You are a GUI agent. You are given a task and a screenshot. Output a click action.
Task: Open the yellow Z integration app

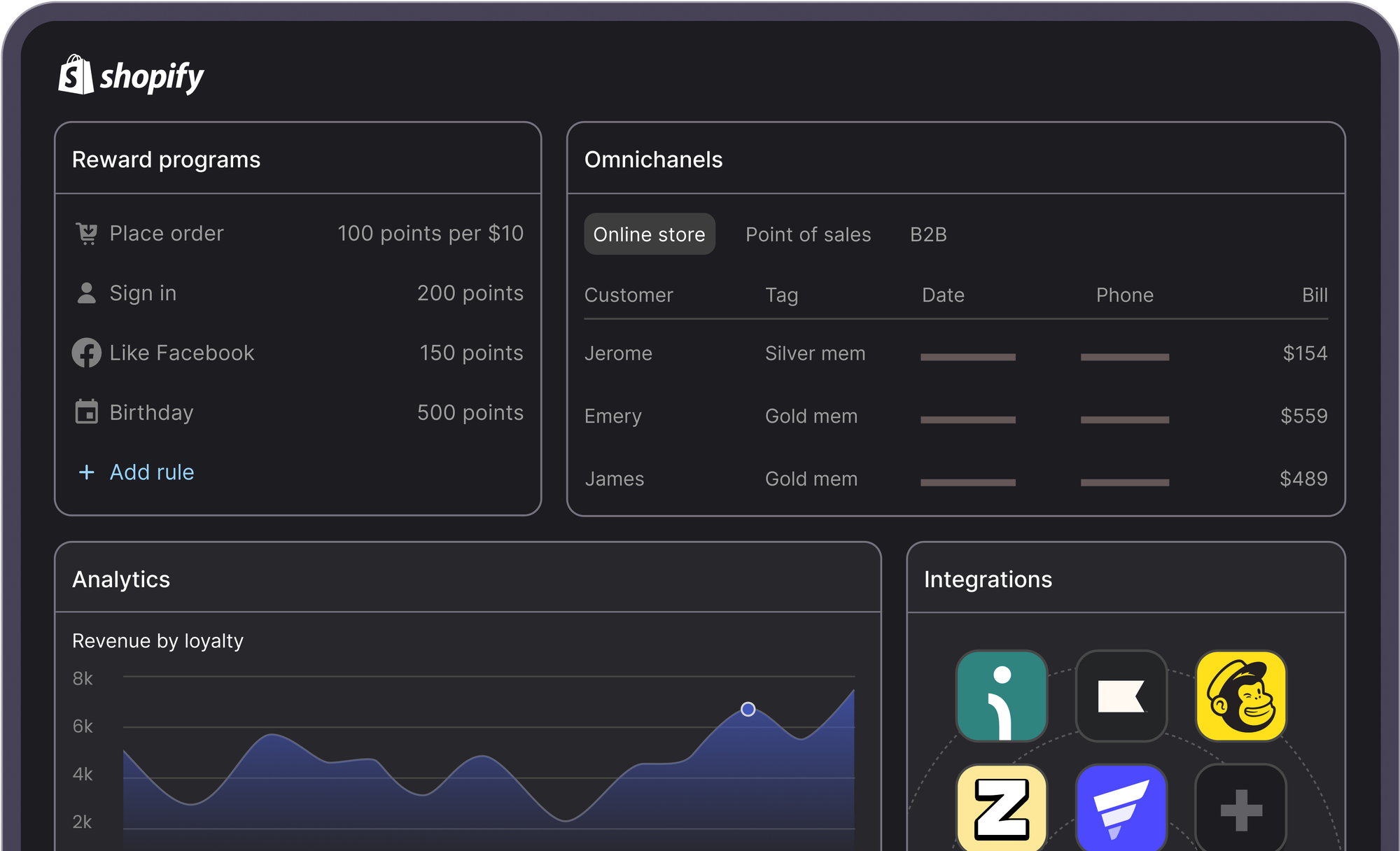coord(1001,808)
